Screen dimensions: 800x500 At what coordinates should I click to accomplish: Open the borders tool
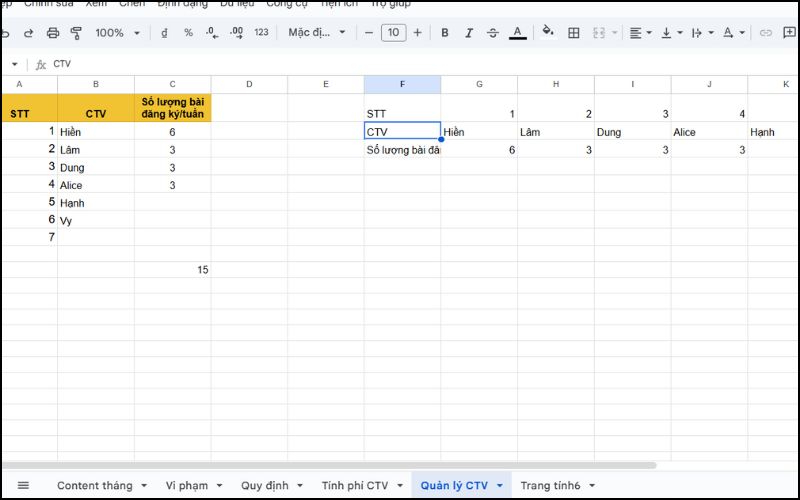(573, 33)
